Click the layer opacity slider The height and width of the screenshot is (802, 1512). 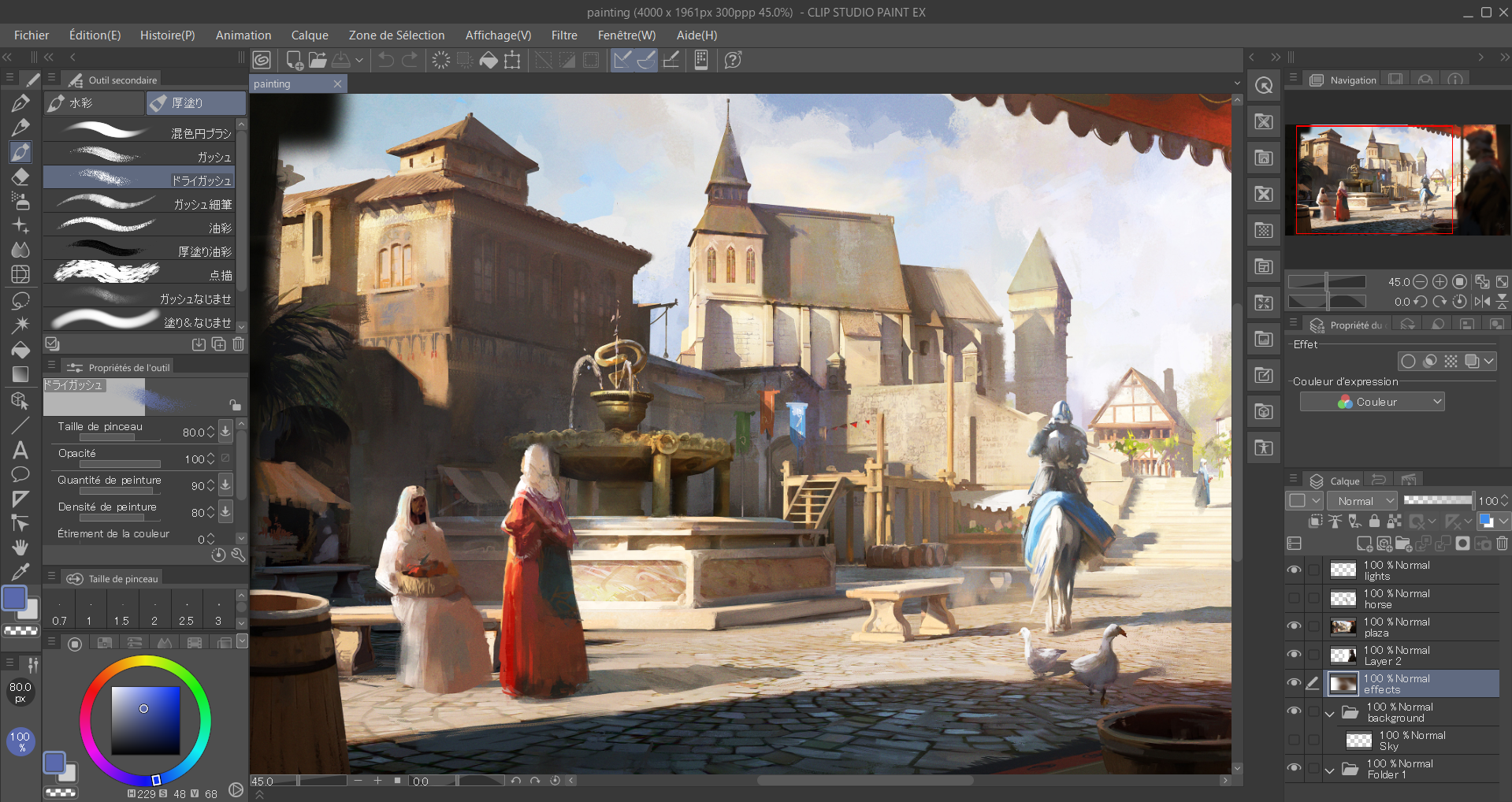coord(1438,500)
